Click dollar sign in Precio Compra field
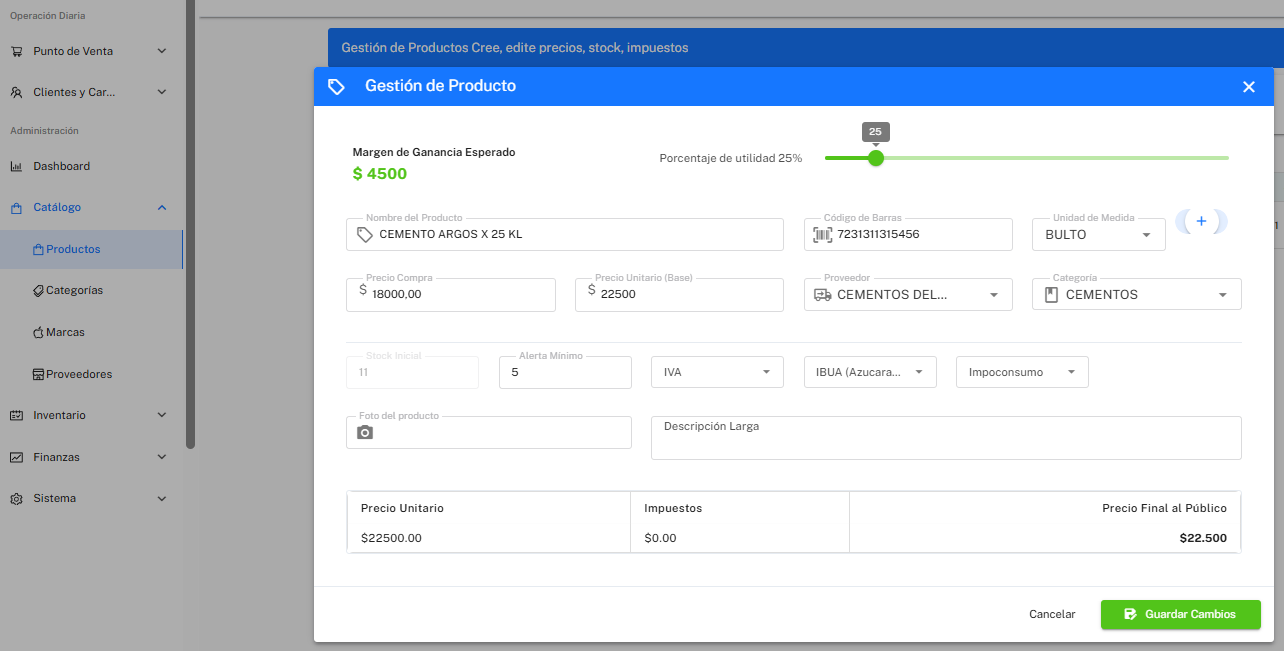Screen dimensions: 1284x651 (363, 290)
